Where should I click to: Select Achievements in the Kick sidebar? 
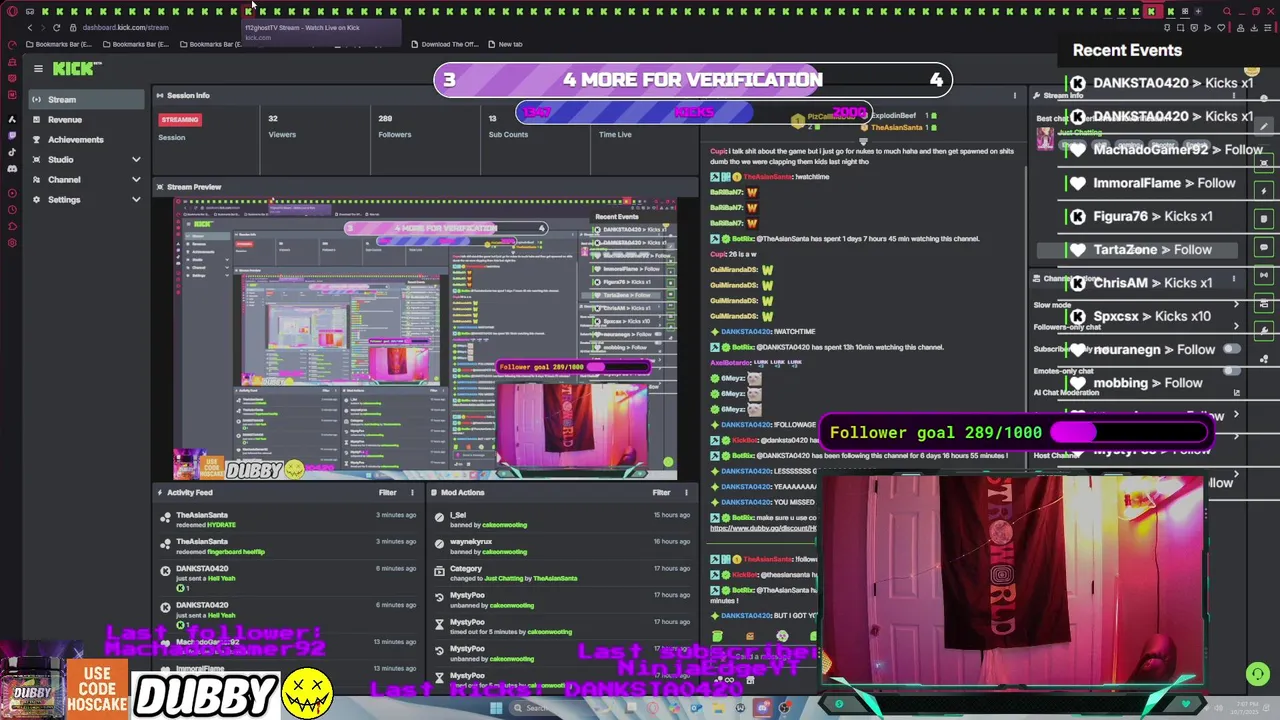[86, 140]
